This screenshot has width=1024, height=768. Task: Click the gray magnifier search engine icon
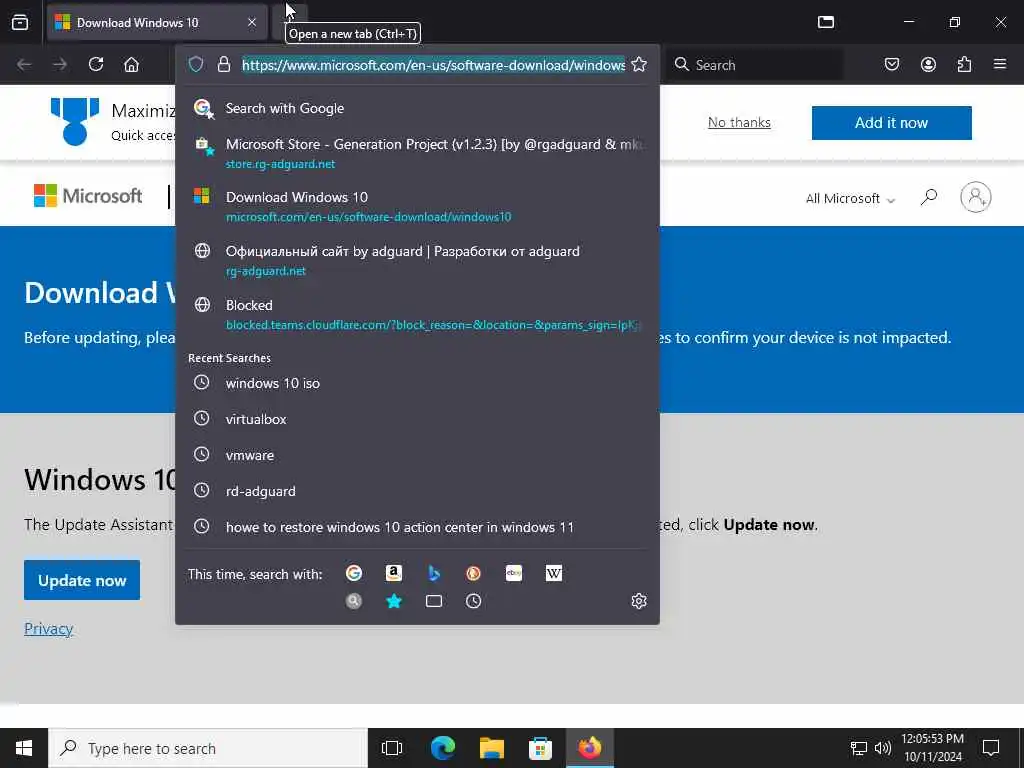pyautogui.click(x=354, y=601)
